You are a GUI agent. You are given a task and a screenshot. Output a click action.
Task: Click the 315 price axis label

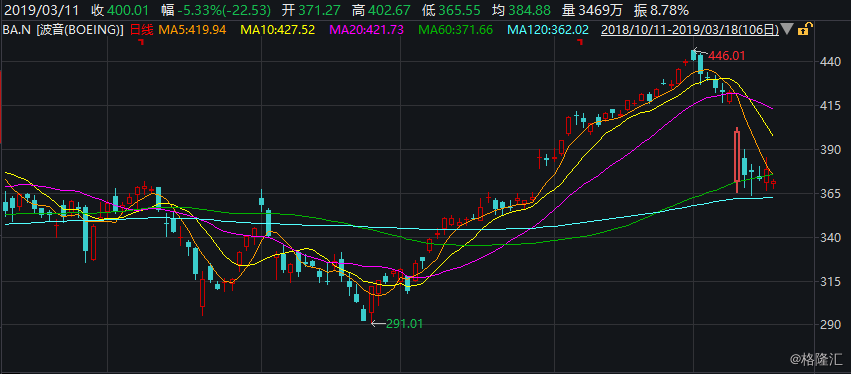click(831, 281)
